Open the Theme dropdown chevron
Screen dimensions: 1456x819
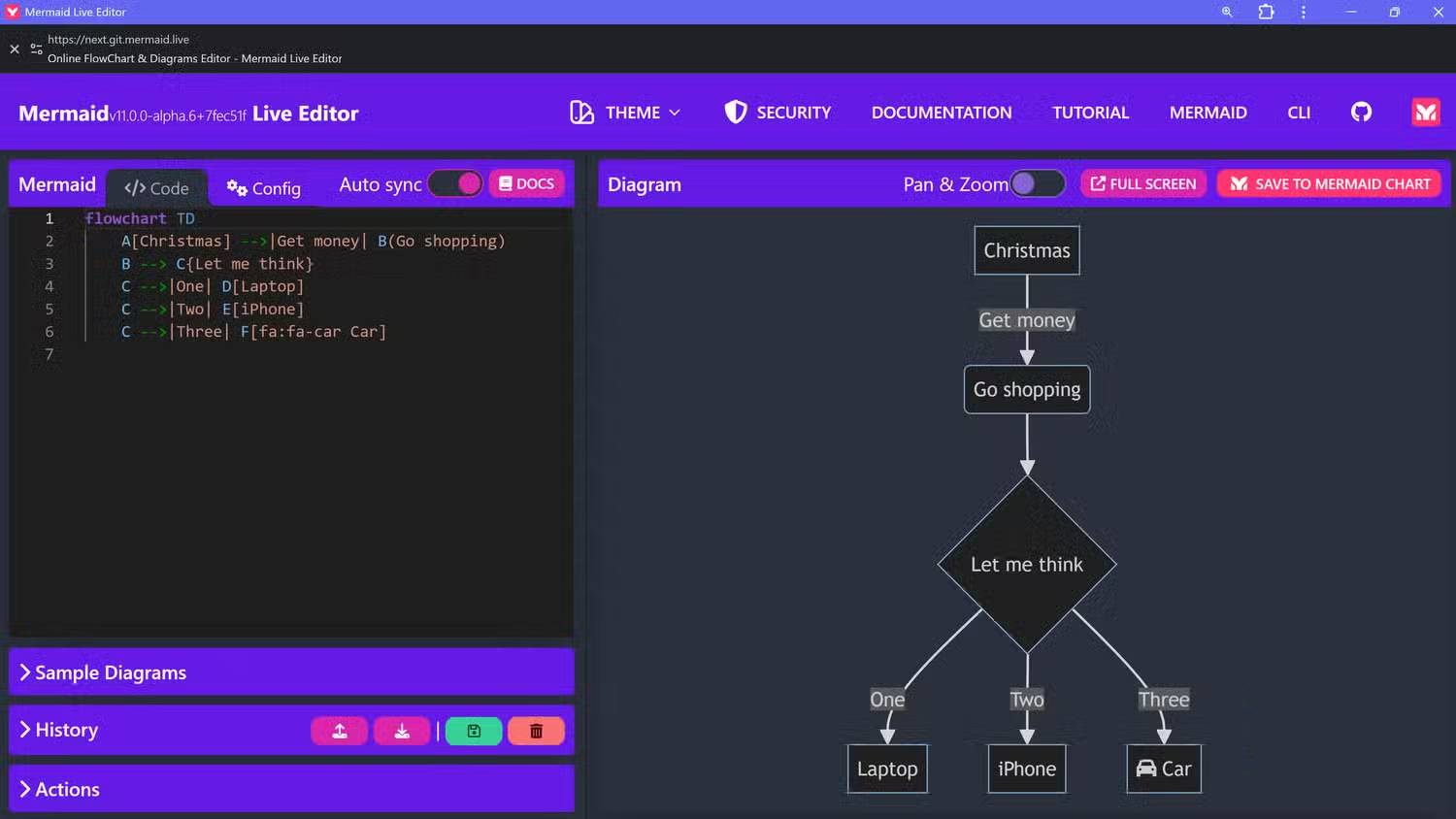click(675, 113)
